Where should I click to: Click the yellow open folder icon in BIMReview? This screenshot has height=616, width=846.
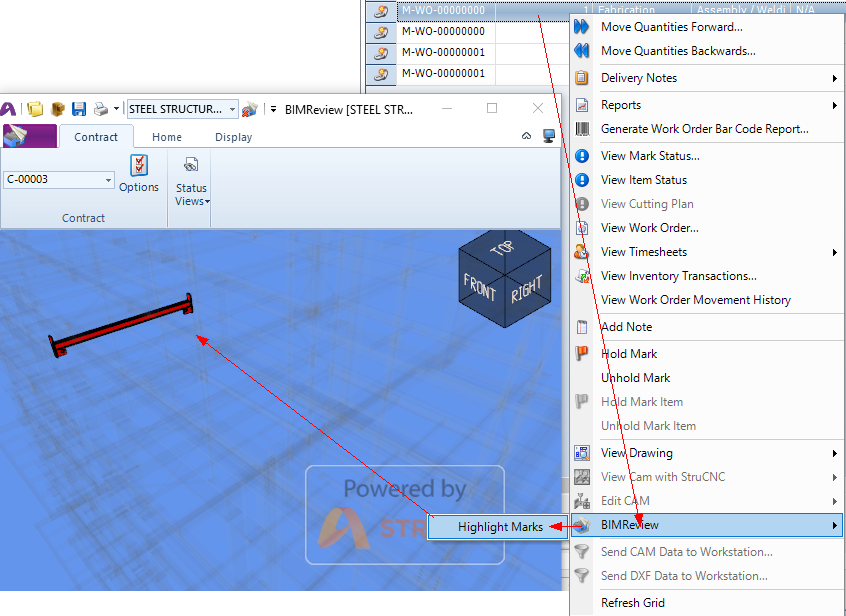tap(35, 109)
